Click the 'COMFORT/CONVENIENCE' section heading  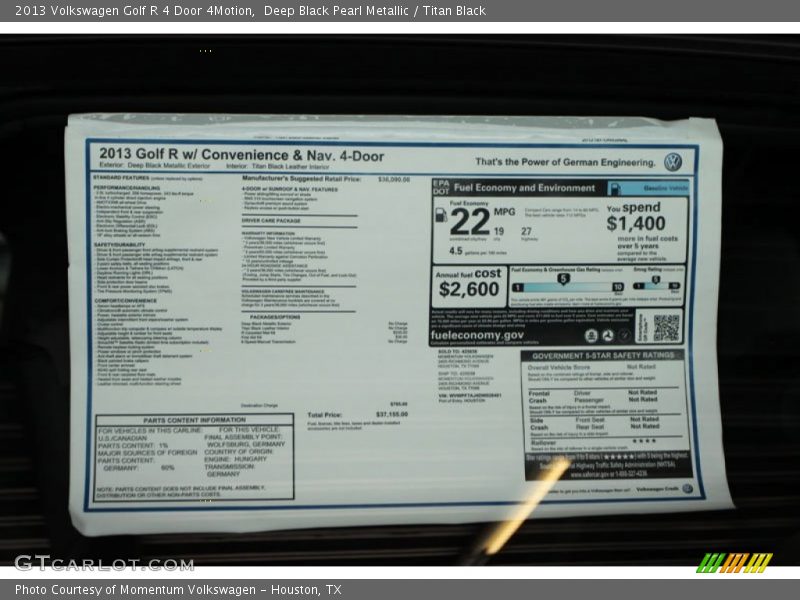click(x=126, y=301)
